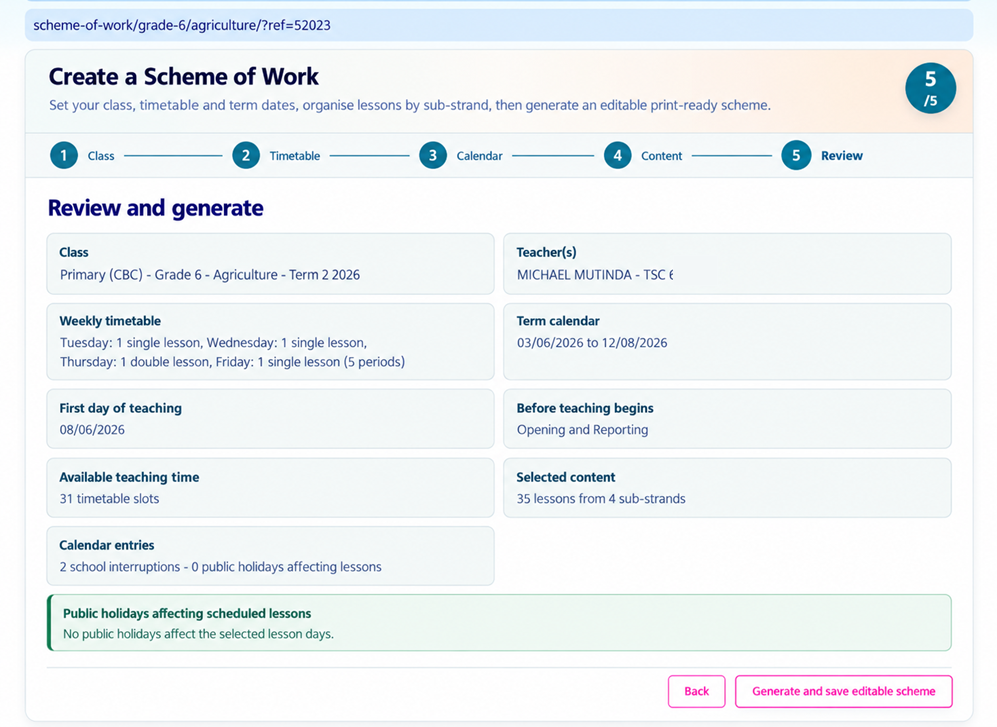Click the step 5 circle for Review
The image size is (997, 727).
click(x=795, y=155)
